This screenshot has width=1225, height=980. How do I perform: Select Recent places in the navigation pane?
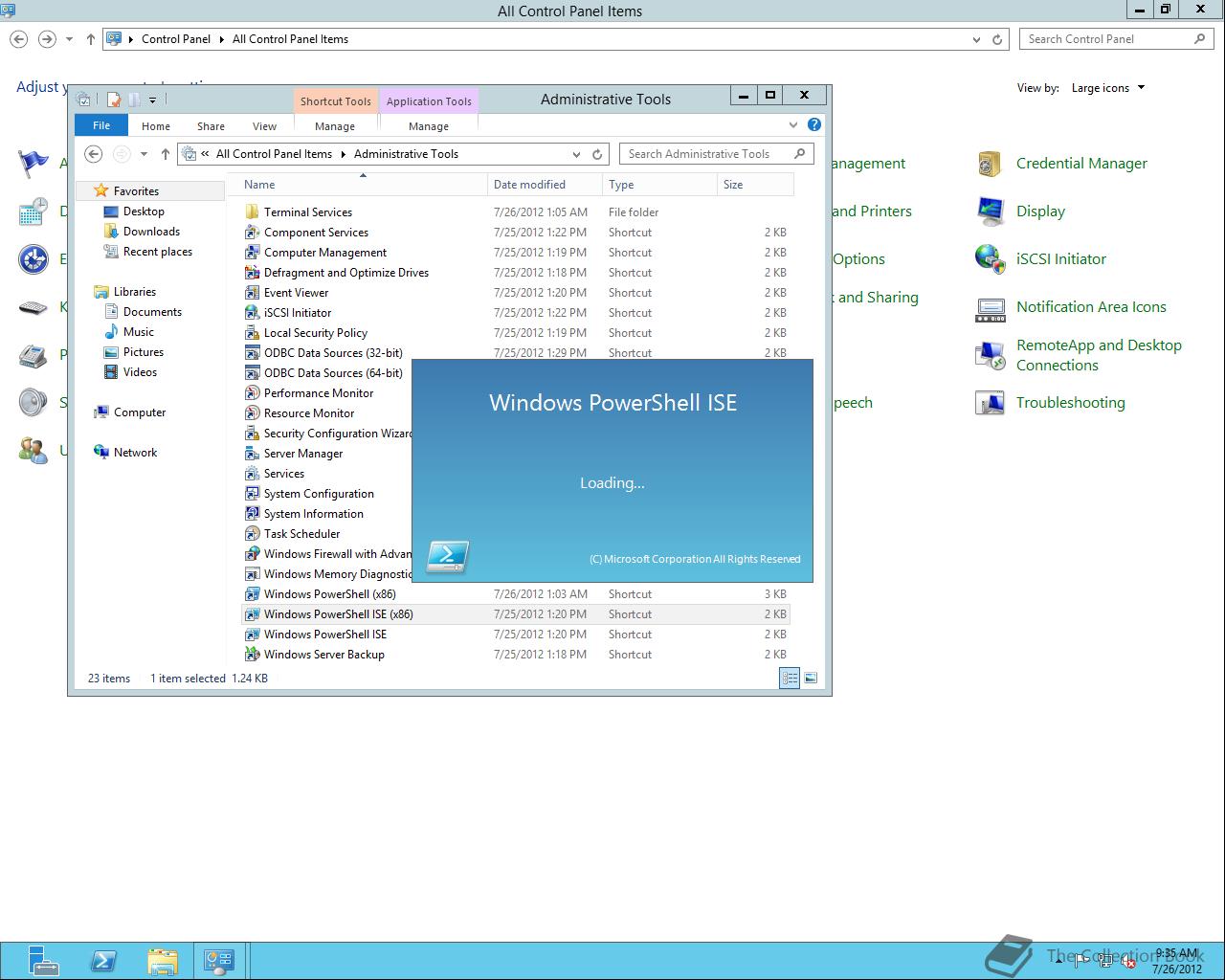(x=158, y=252)
